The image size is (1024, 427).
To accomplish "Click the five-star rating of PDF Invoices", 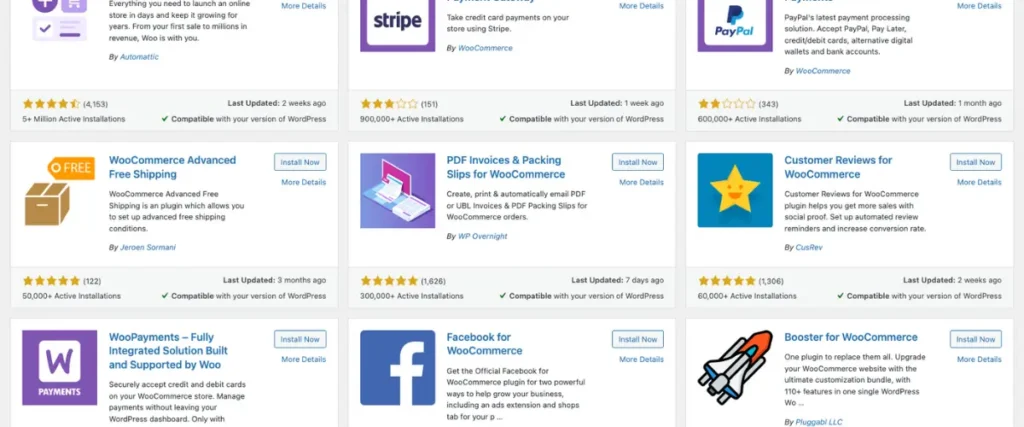I will (x=388, y=281).
